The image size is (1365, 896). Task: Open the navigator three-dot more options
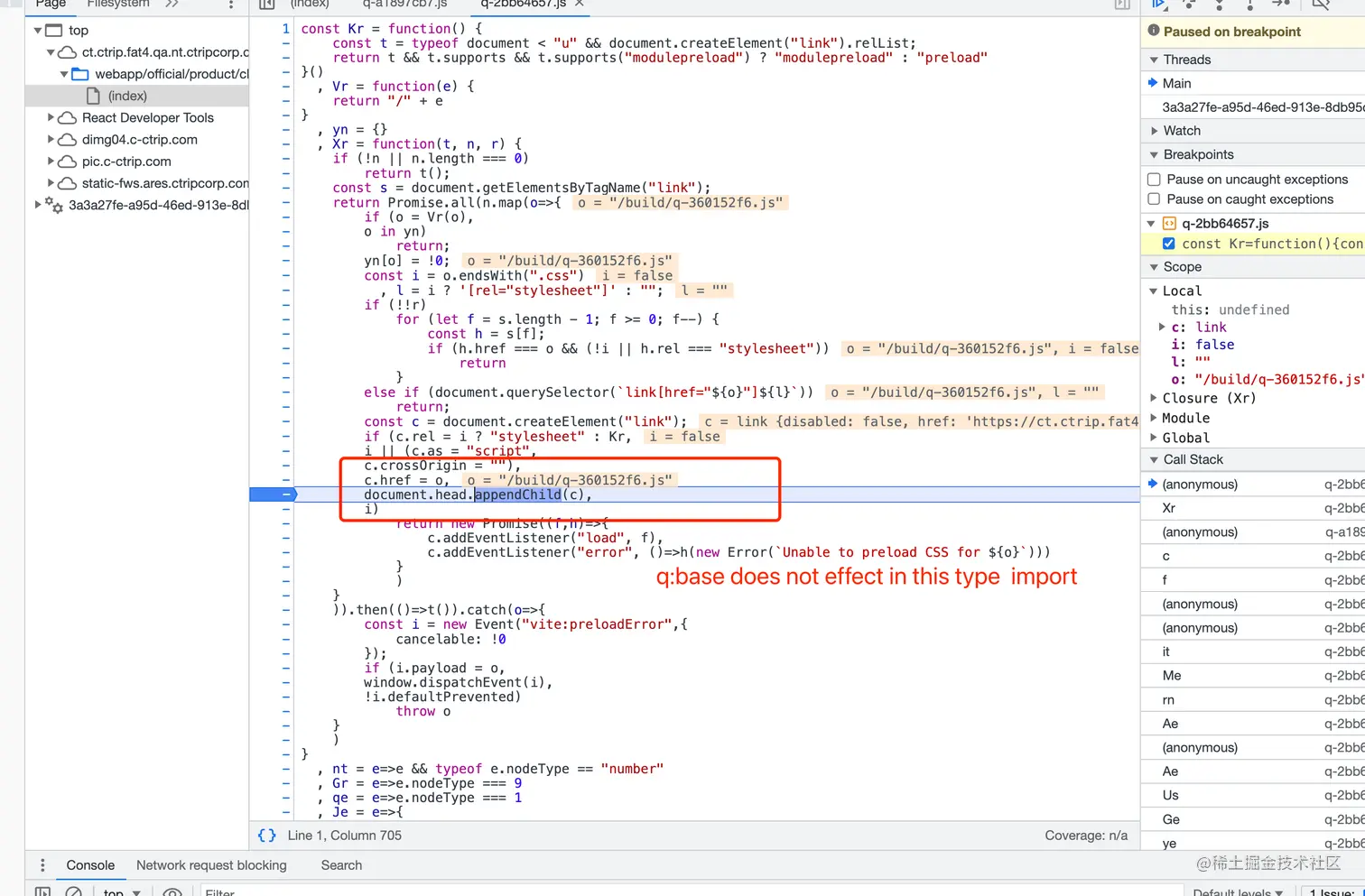(231, 5)
